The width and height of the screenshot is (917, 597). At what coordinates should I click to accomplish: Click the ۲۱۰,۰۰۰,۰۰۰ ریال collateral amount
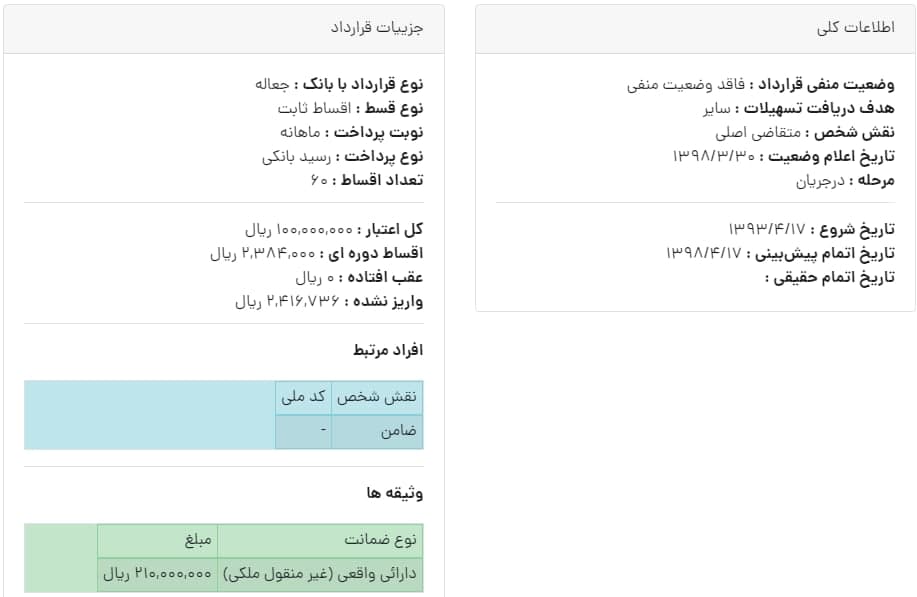[158, 574]
